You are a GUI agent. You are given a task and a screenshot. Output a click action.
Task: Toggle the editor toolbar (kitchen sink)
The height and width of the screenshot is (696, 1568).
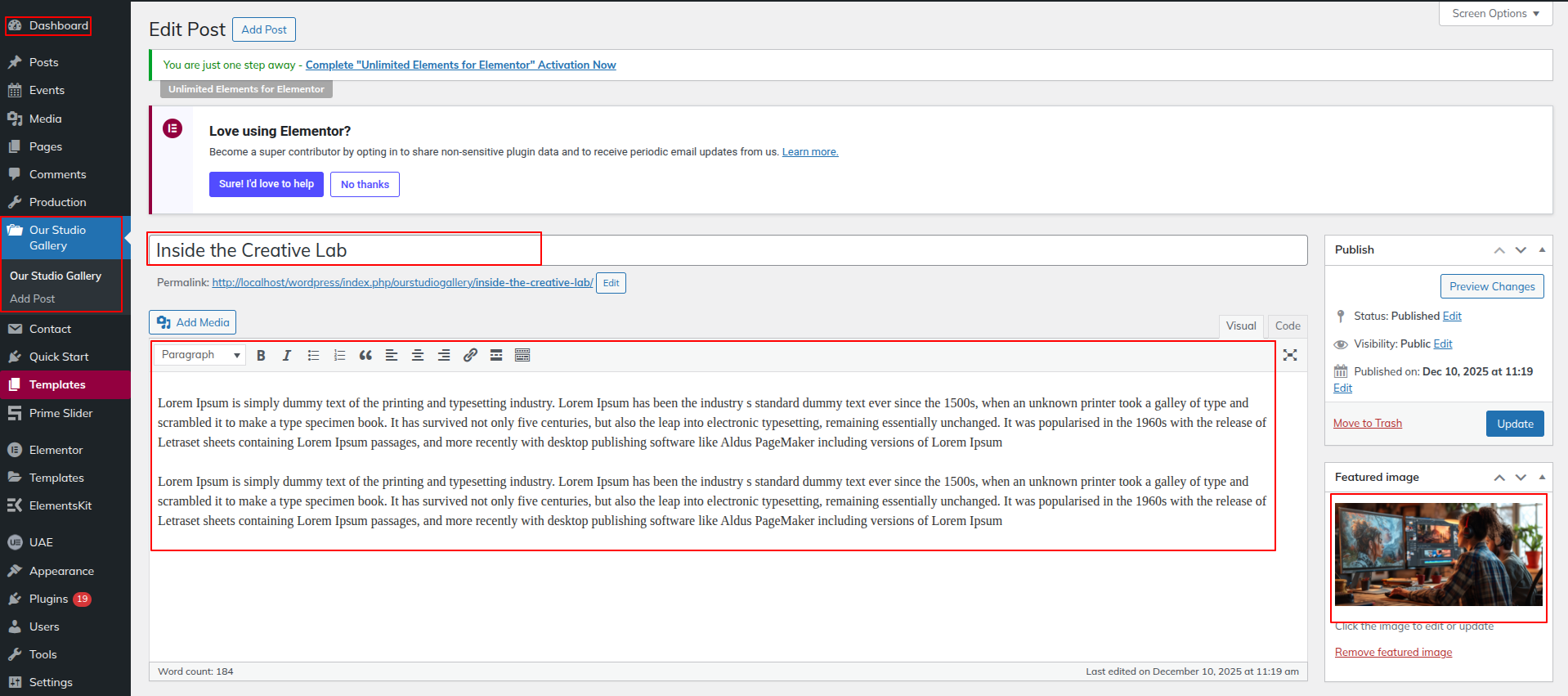tap(522, 355)
